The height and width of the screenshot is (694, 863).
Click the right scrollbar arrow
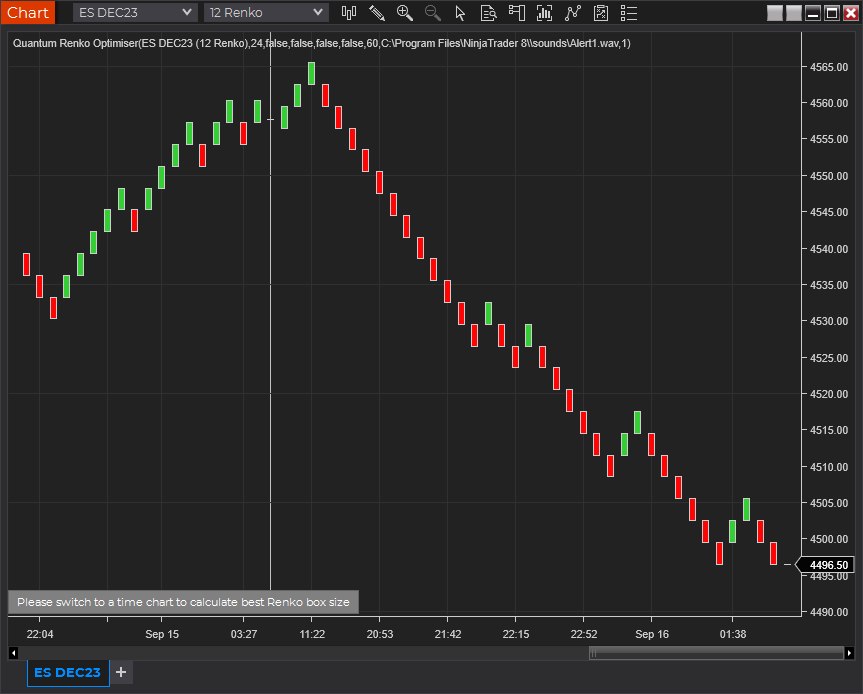click(849, 653)
